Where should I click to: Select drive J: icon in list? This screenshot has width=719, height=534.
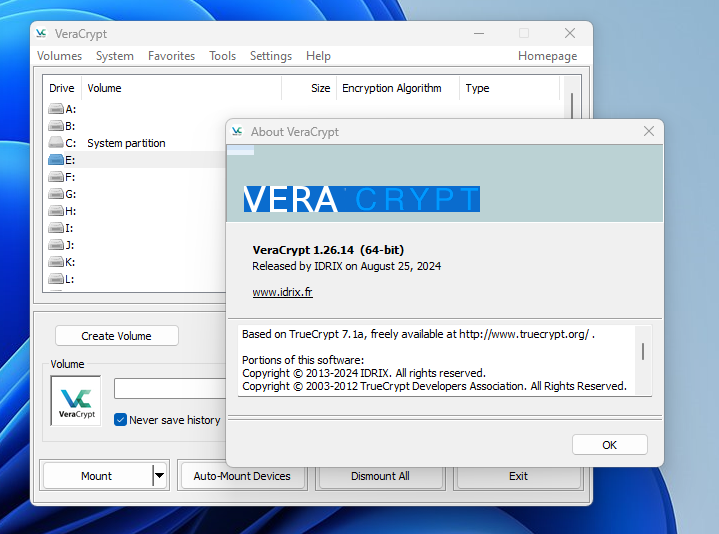[56, 245]
